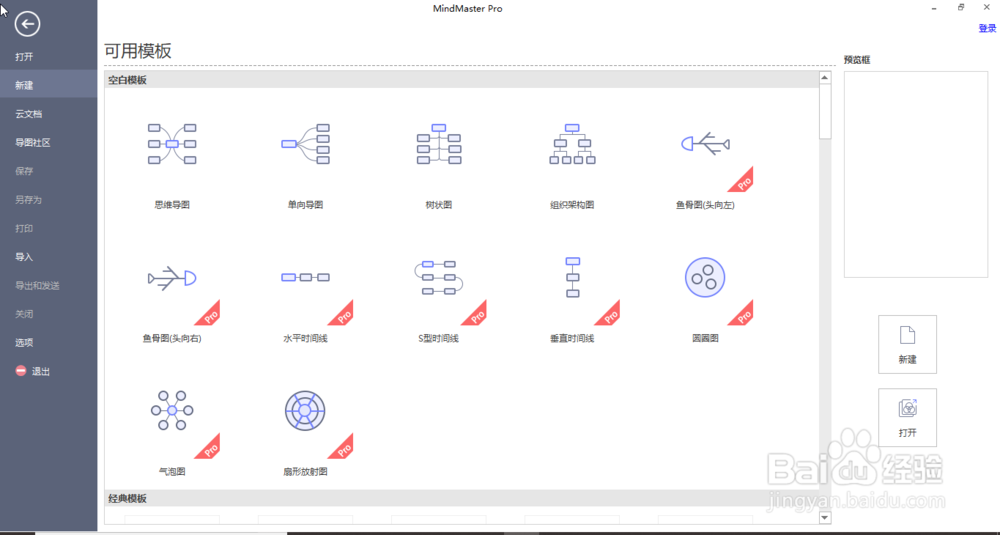Click 保存 in the sidebar
The image size is (1000, 535).
(48, 171)
